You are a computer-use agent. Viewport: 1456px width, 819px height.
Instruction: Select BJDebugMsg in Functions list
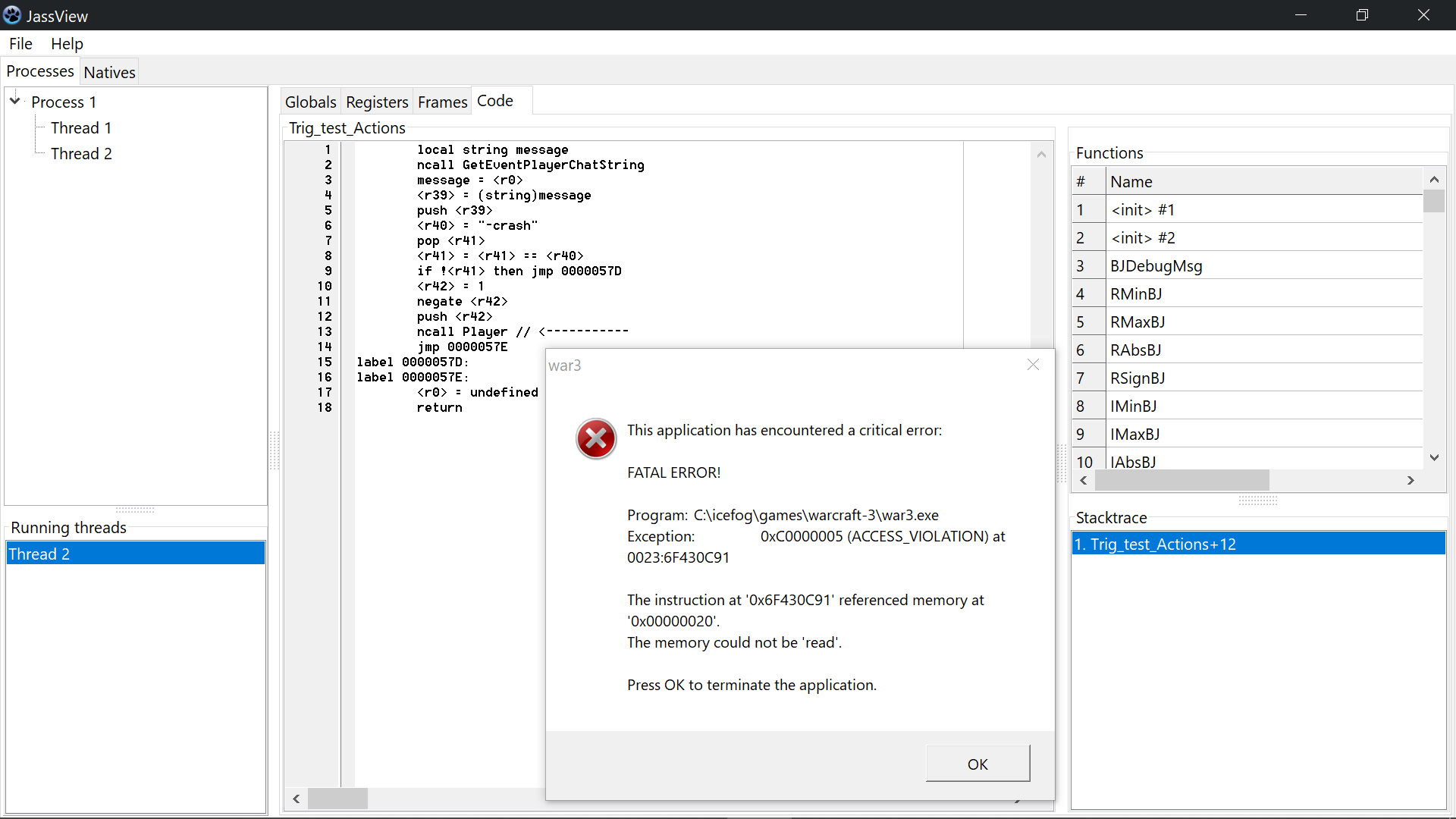click(x=1156, y=265)
